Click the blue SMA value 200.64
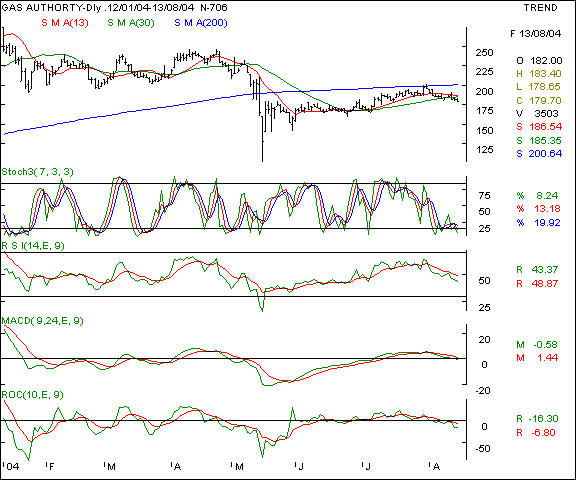 click(545, 154)
